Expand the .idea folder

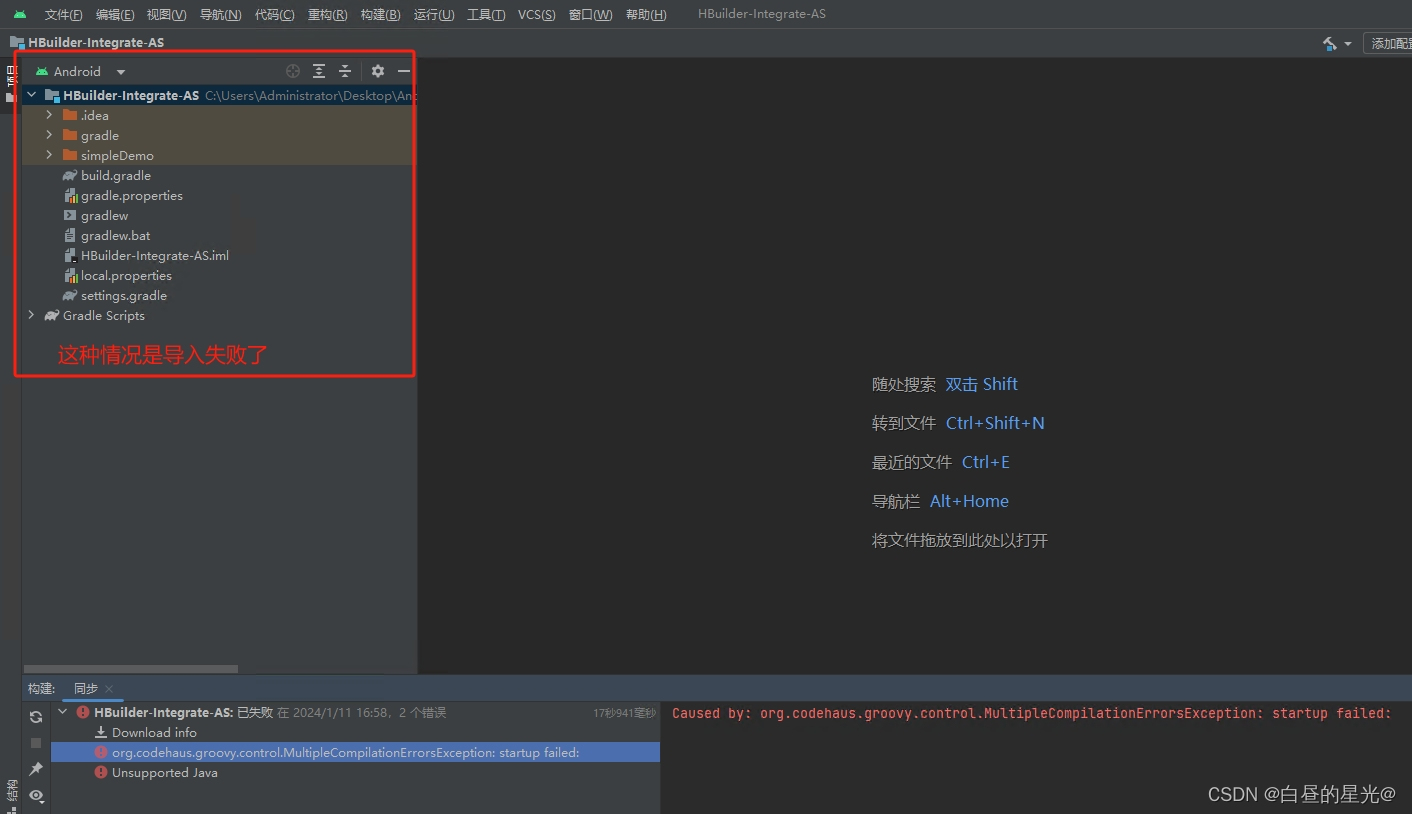click(x=49, y=115)
